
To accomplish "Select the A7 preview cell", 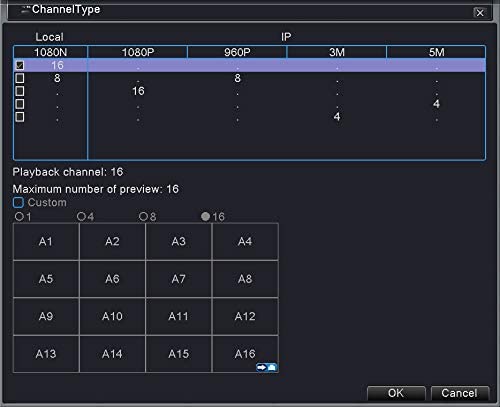I will tap(179, 279).
